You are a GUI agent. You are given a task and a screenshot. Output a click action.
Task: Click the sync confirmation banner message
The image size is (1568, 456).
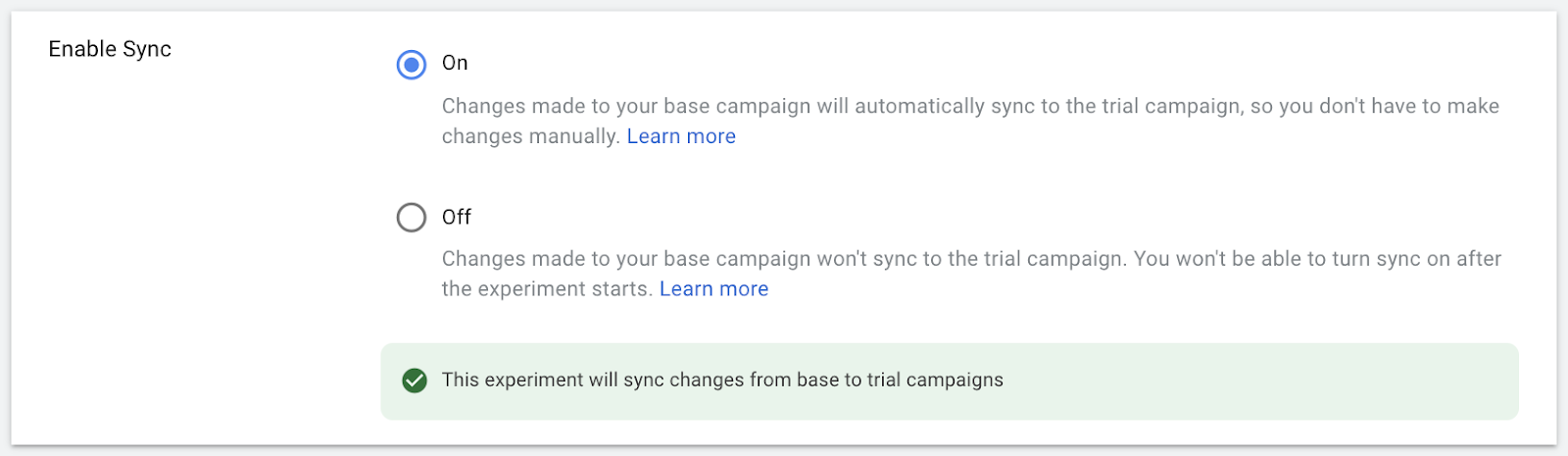722,380
